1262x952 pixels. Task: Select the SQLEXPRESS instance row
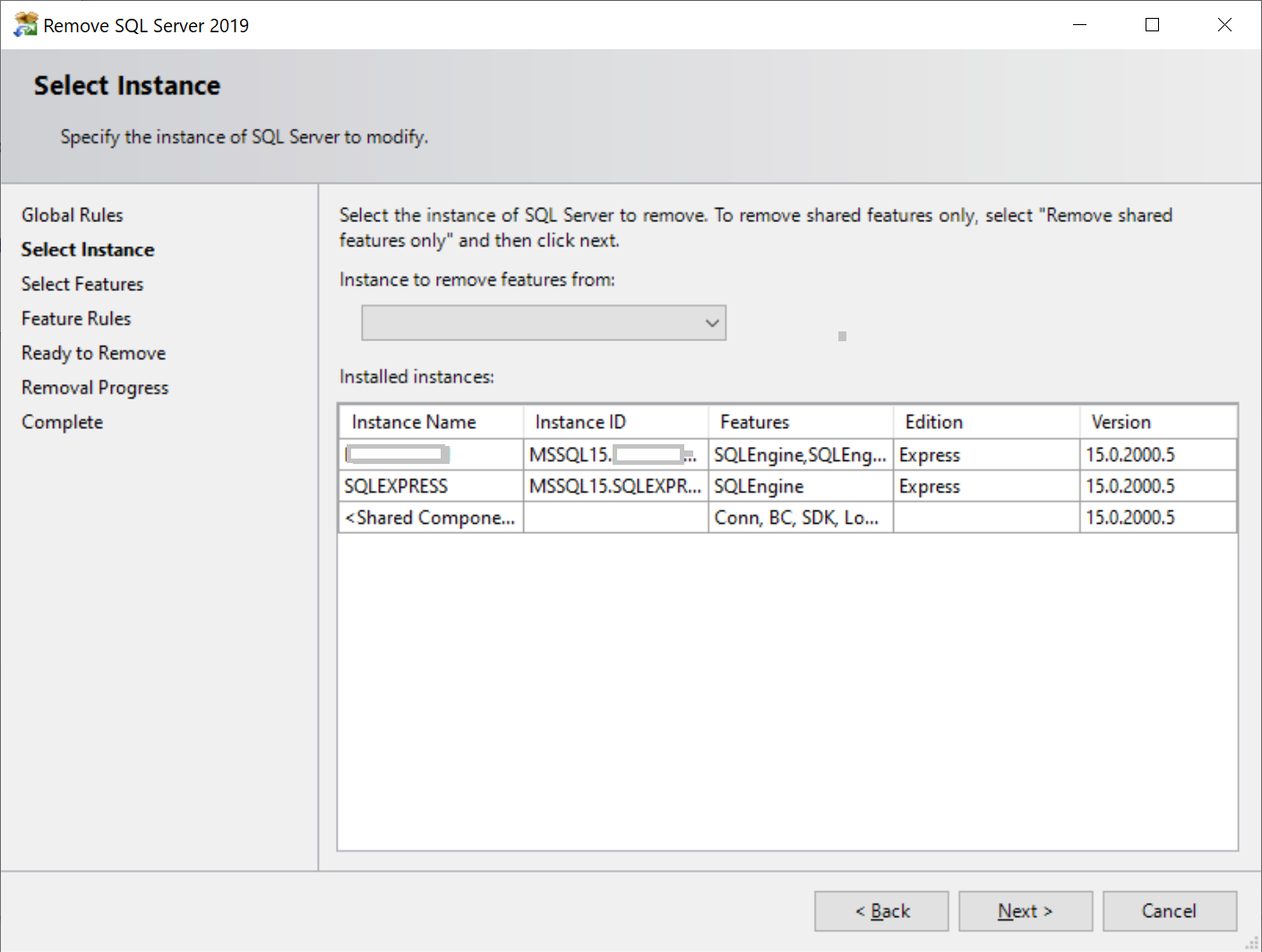(396, 486)
